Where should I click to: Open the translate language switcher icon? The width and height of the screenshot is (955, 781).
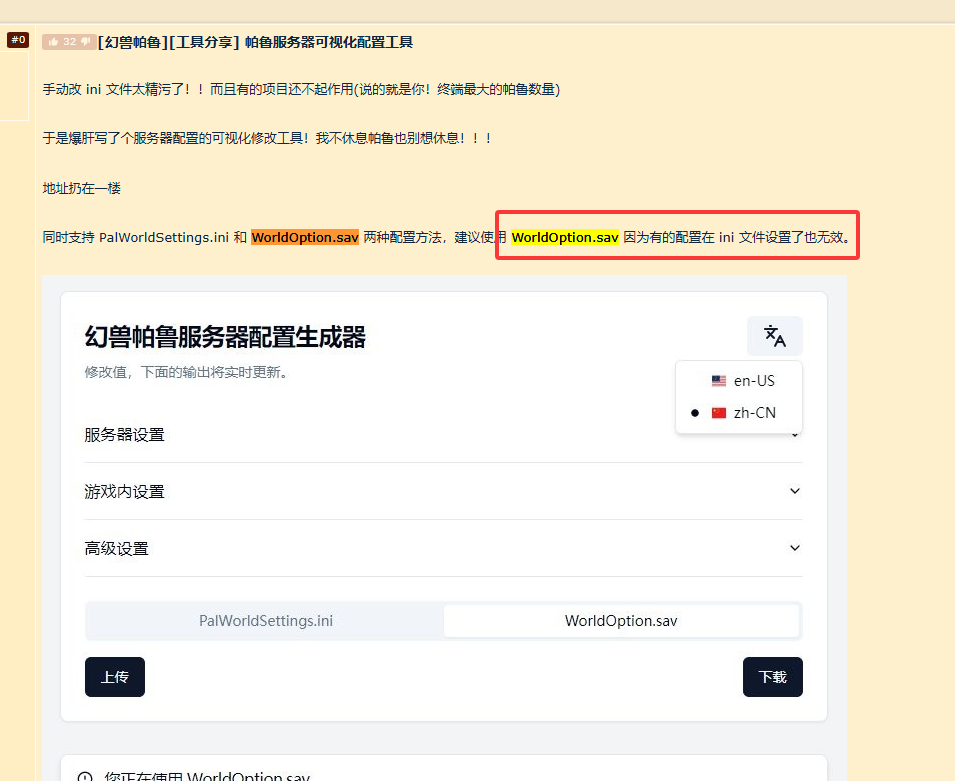coord(774,336)
